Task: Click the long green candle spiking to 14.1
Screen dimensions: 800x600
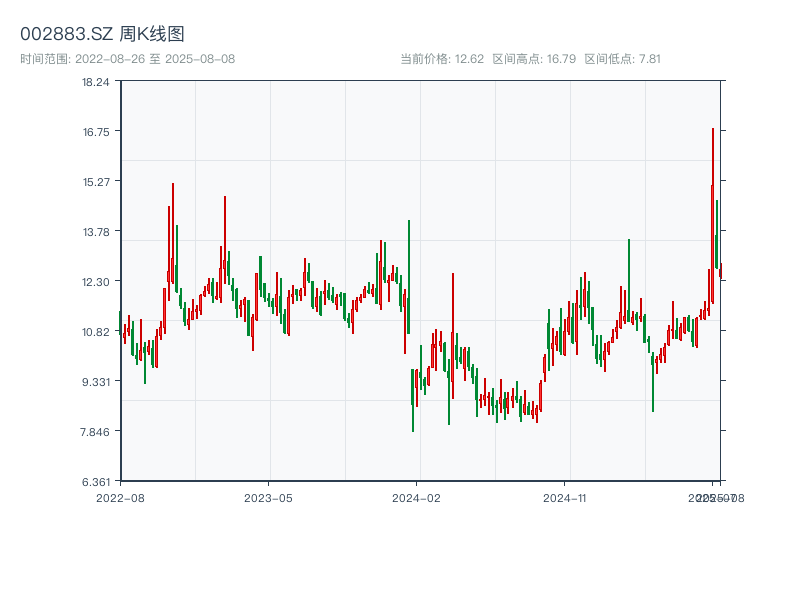Action: pos(409,277)
